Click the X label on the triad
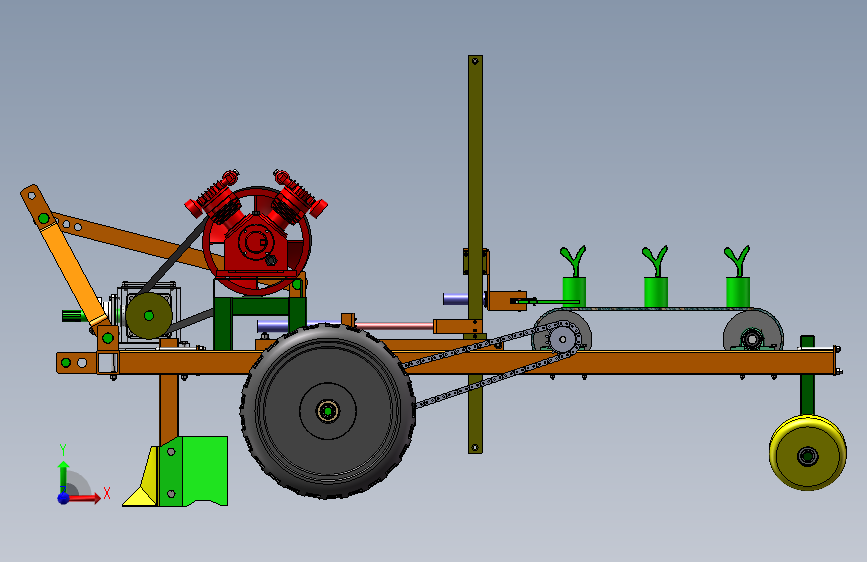The height and width of the screenshot is (562, 867). tap(107, 493)
